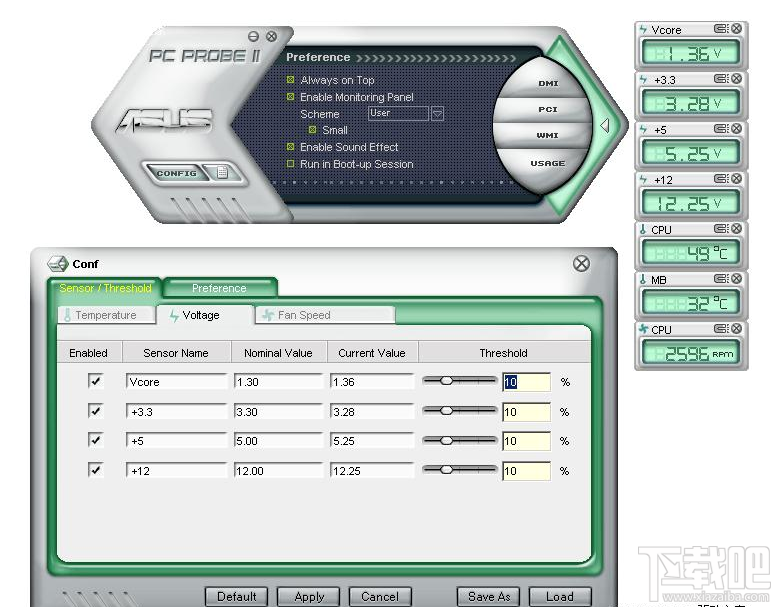This screenshot has width=778, height=607.
Task: Open the WMI section
Action: [x=548, y=135]
